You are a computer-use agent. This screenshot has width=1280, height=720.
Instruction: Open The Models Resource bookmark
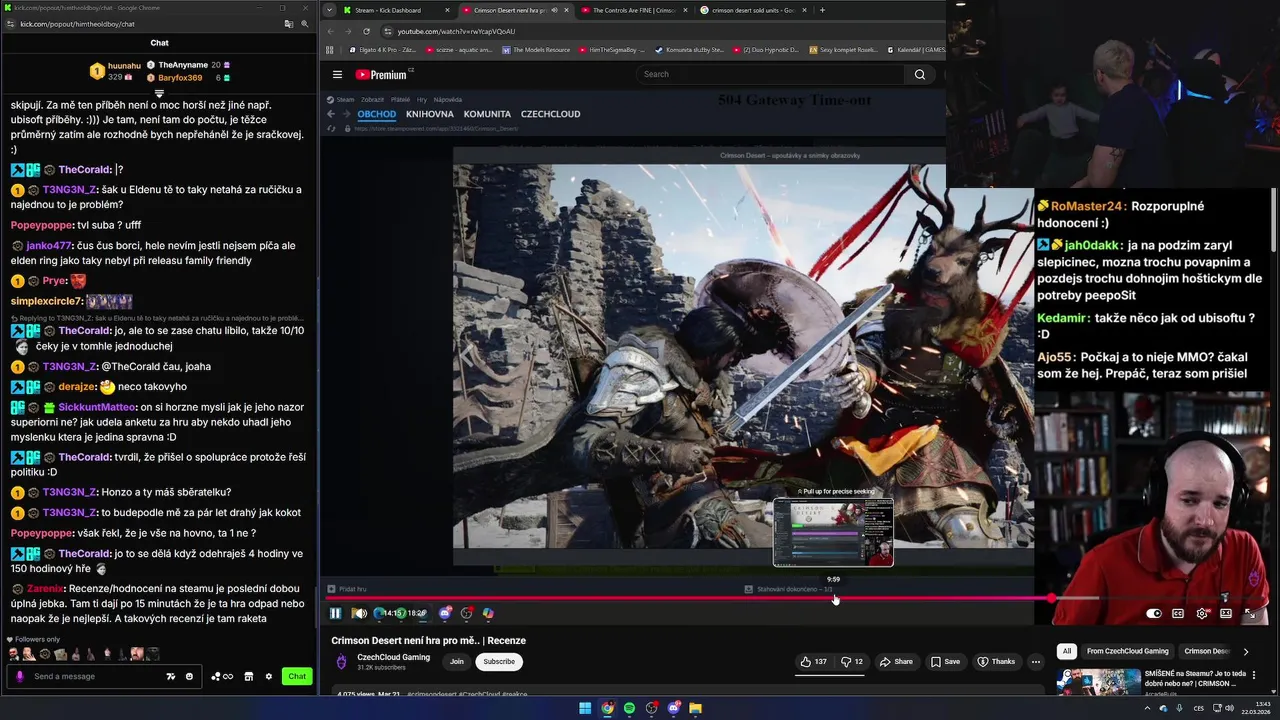click(x=536, y=49)
